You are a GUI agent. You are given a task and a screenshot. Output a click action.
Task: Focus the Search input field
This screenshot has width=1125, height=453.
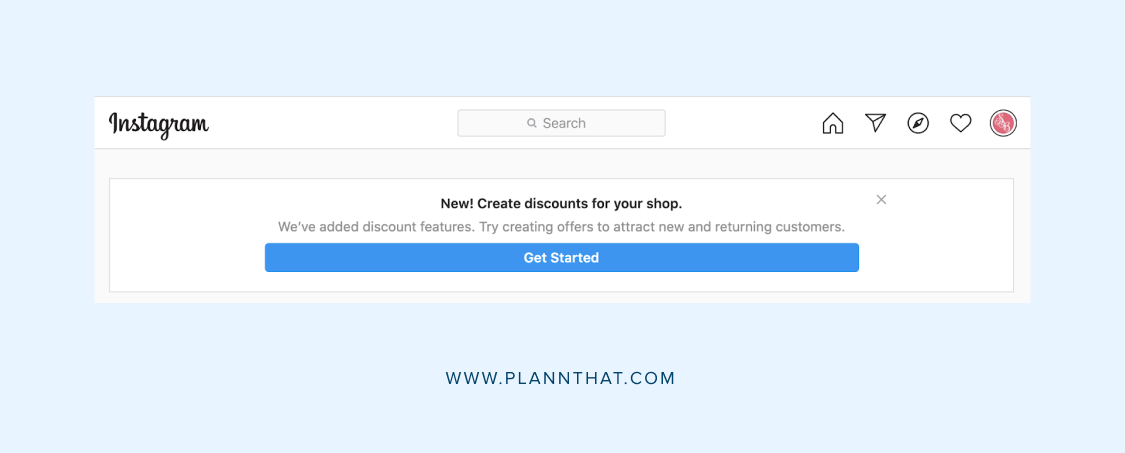(x=561, y=123)
